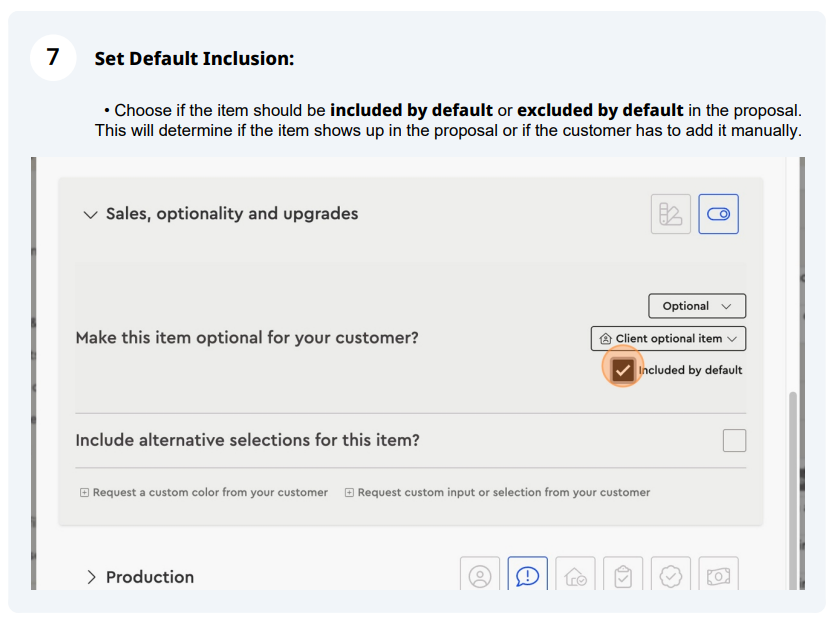Click the vertical scrollbar thumb
837x627 pixels.
(x=793, y=490)
